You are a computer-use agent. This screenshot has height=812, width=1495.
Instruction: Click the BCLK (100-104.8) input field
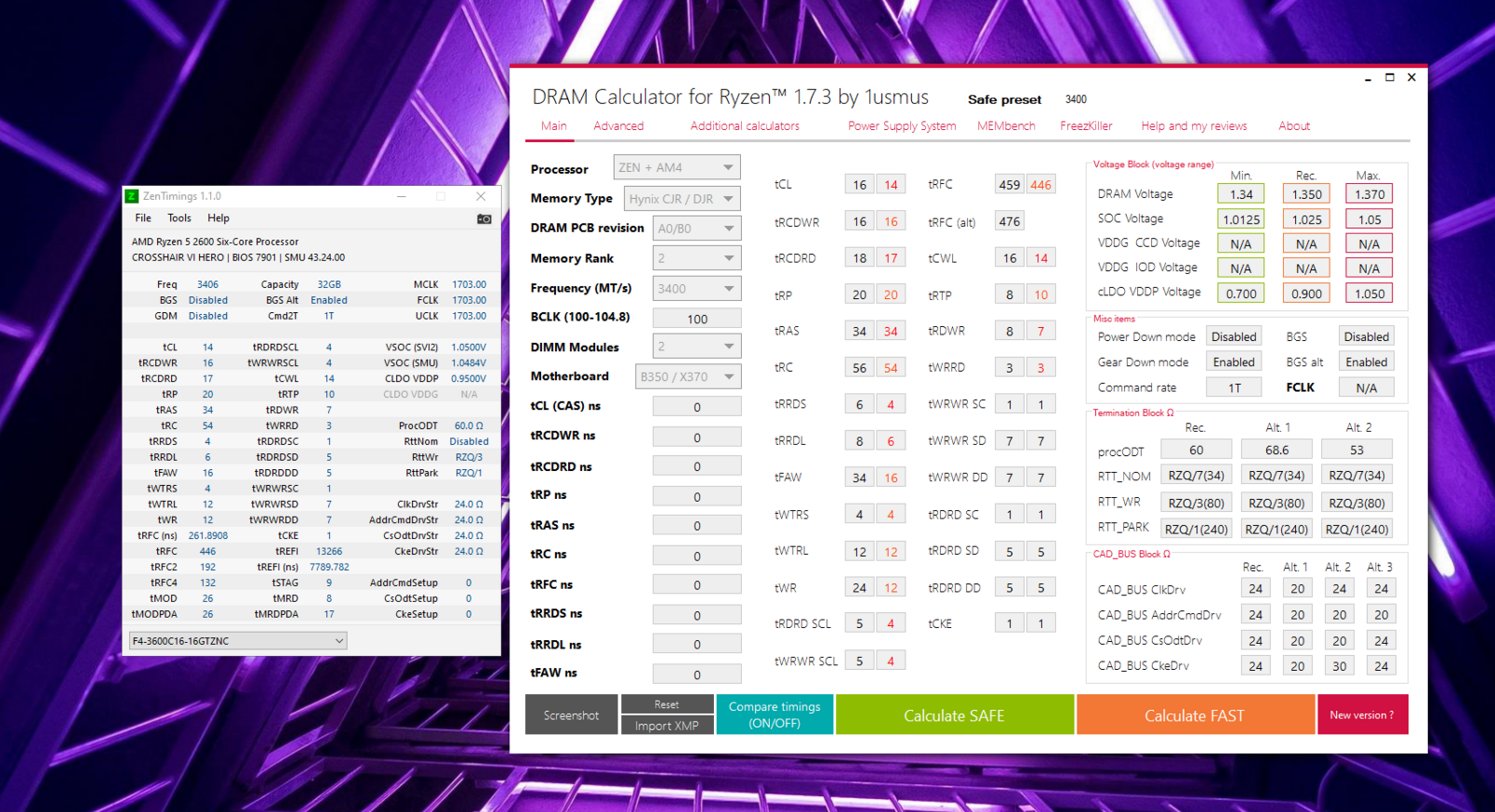point(697,319)
